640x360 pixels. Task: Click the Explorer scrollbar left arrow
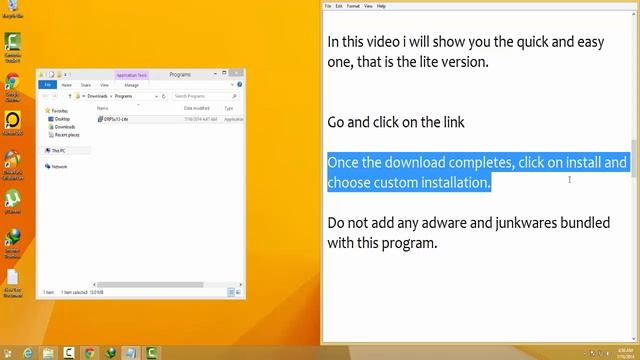coord(94,284)
